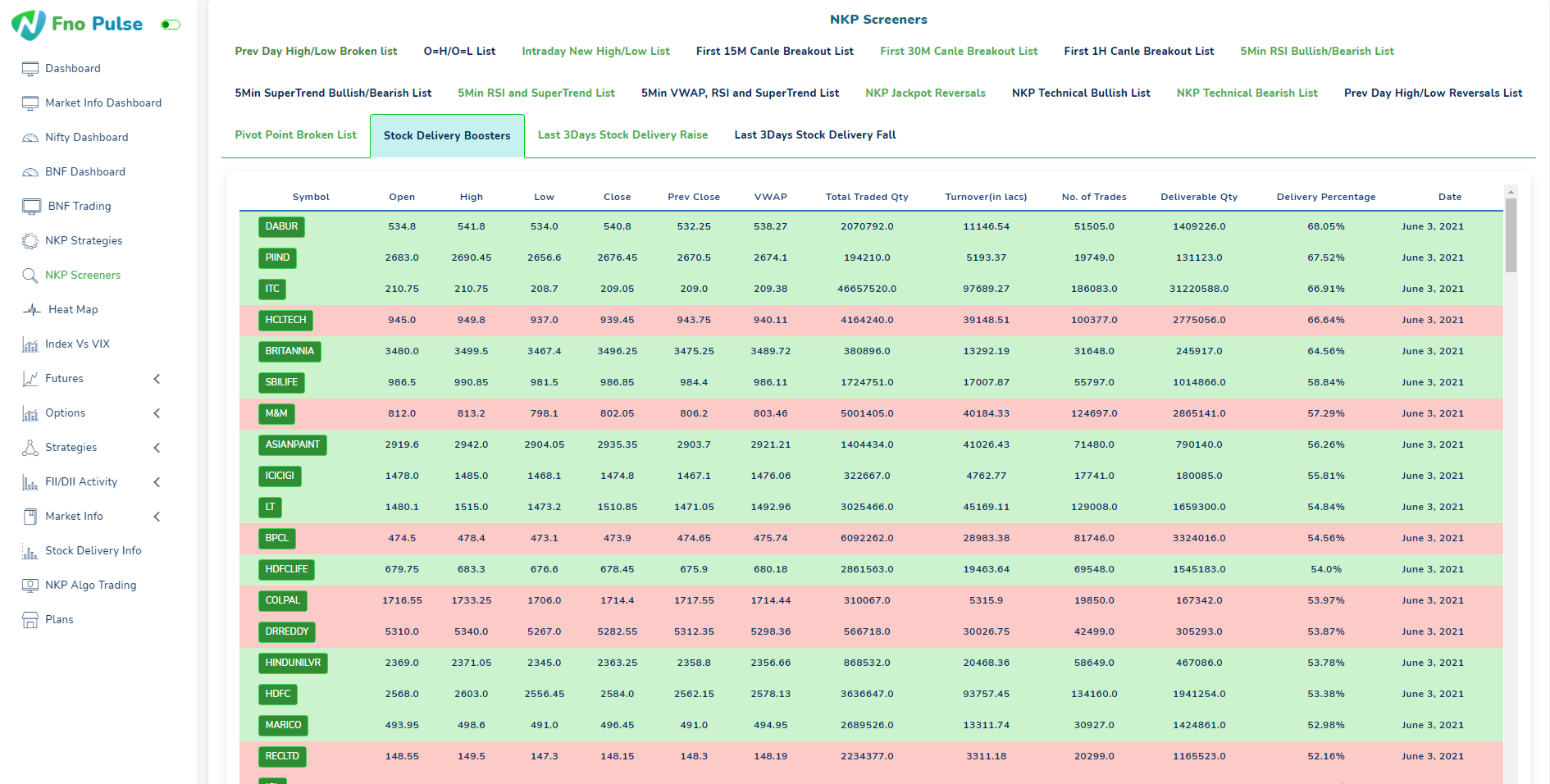Open Last 3Days Stock Delivery Raise tab
The height and width of the screenshot is (784, 1550).
(622, 134)
